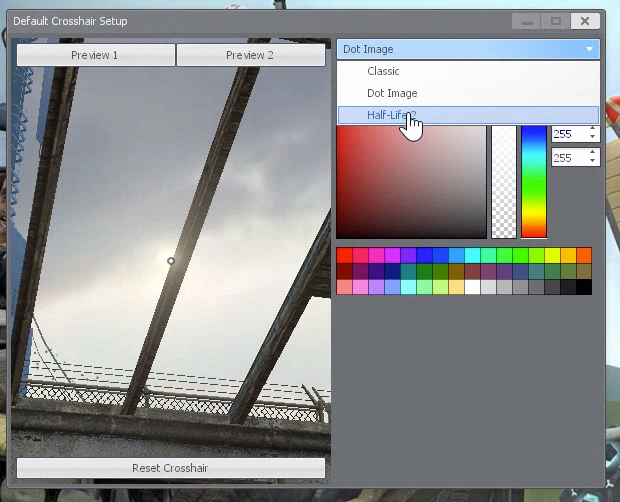Pick the bright yellow palette swatch

coord(552,255)
